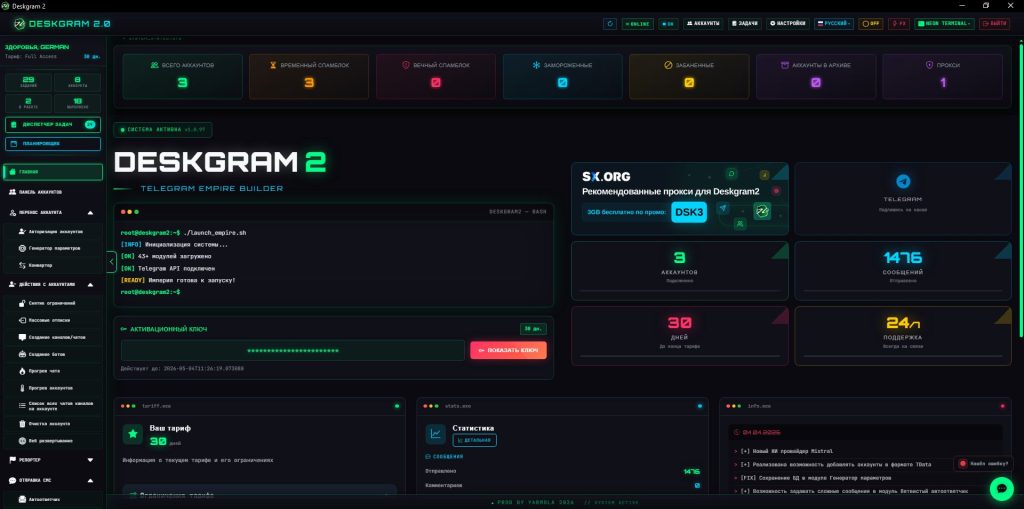The height and width of the screenshot is (509, 1024).
Task: Click the robot icon for Создание ботов
Action: [23, 354]
